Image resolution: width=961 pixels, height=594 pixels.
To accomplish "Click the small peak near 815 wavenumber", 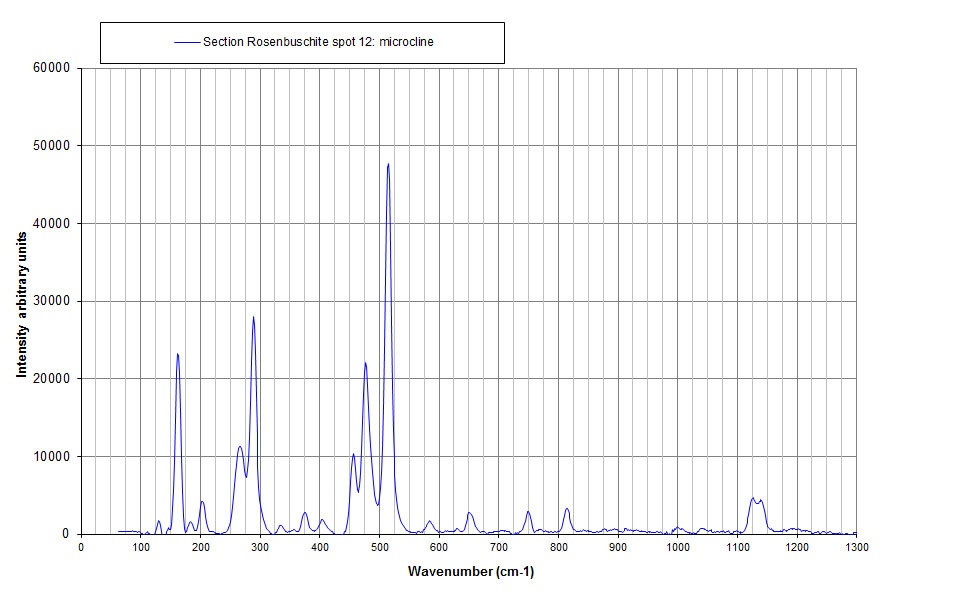I will click(567, 509).
